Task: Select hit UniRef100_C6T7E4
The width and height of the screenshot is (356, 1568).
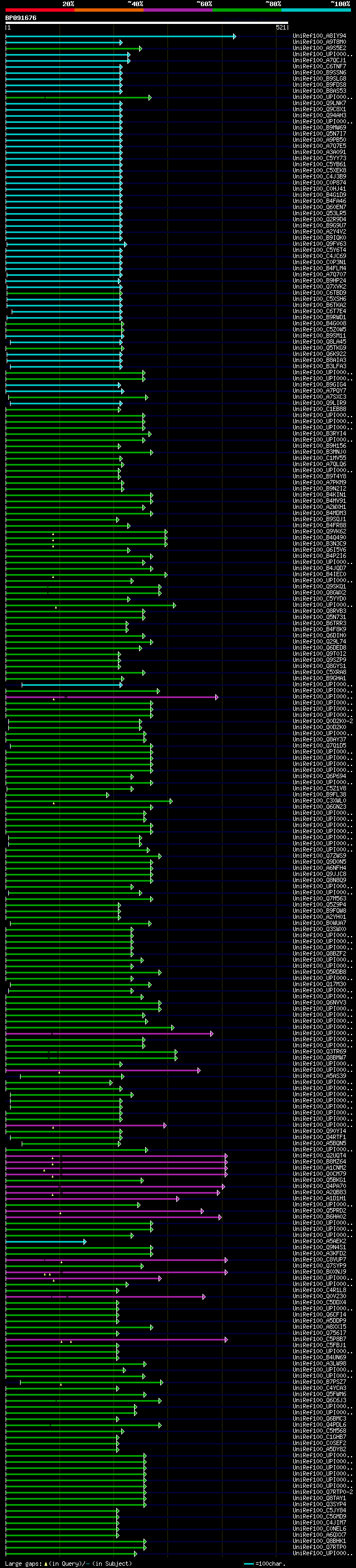Action: (319, 311)
